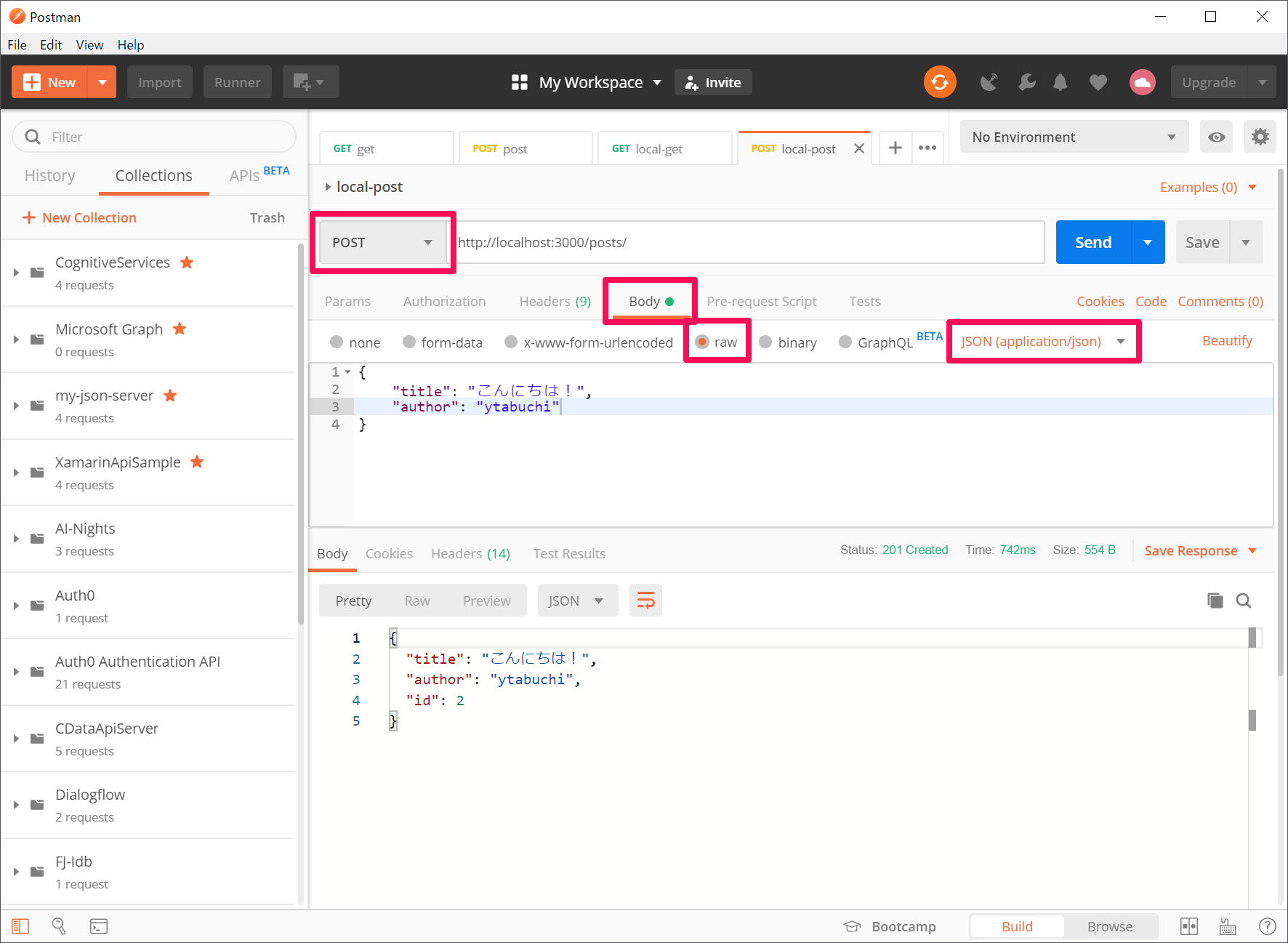Open the satellite interceptor icon

click(989, 82)
